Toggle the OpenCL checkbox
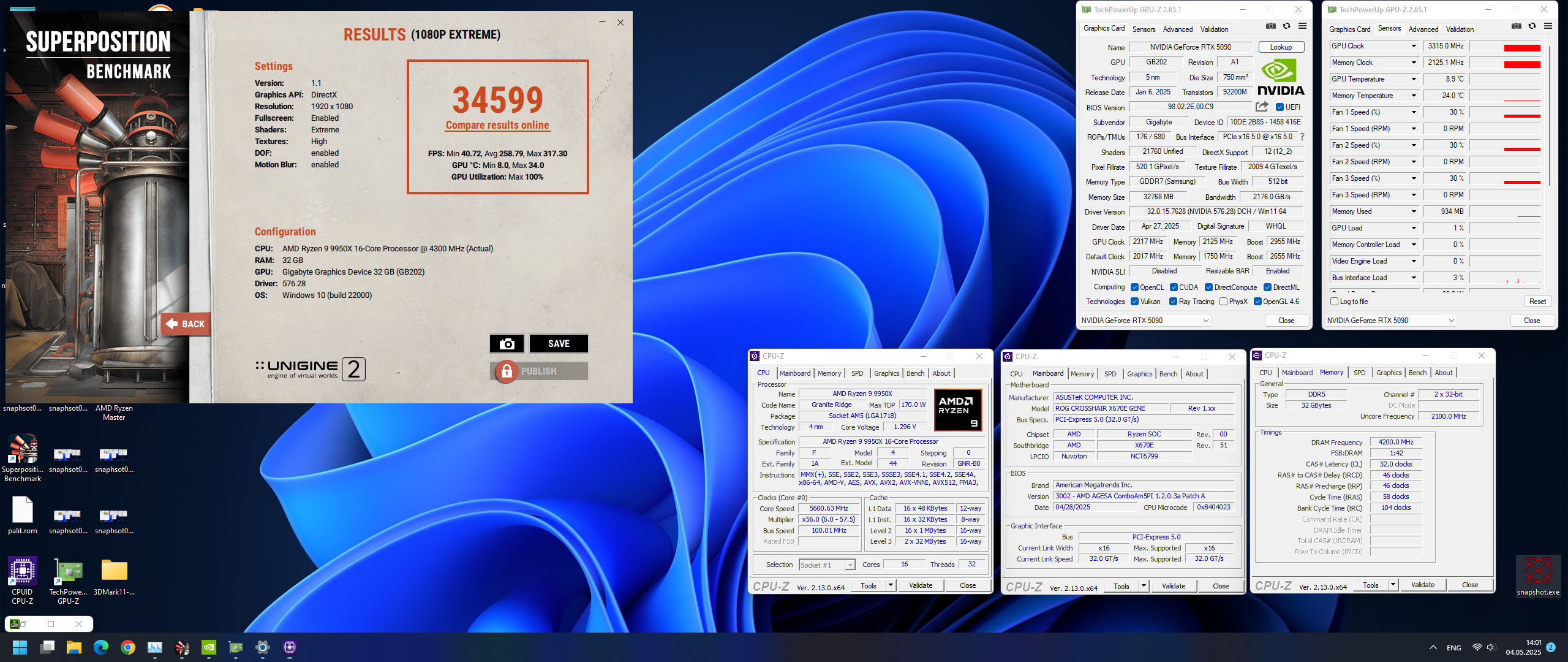Image resolution: width=1568 pixels, height=662 pixels. [x=1134, y=287]
